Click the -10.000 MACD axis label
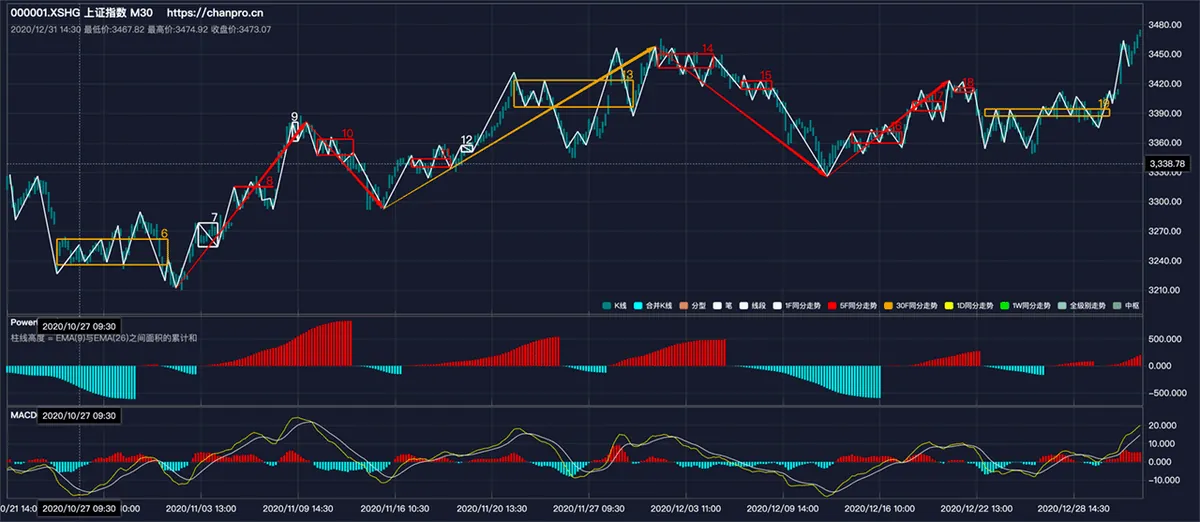 pos(1166,479)
